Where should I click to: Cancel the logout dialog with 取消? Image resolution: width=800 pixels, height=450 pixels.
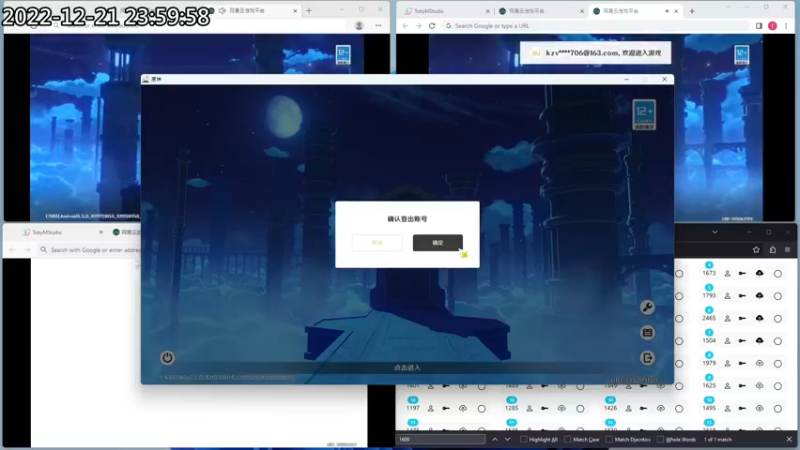click(x=377, y=243)
